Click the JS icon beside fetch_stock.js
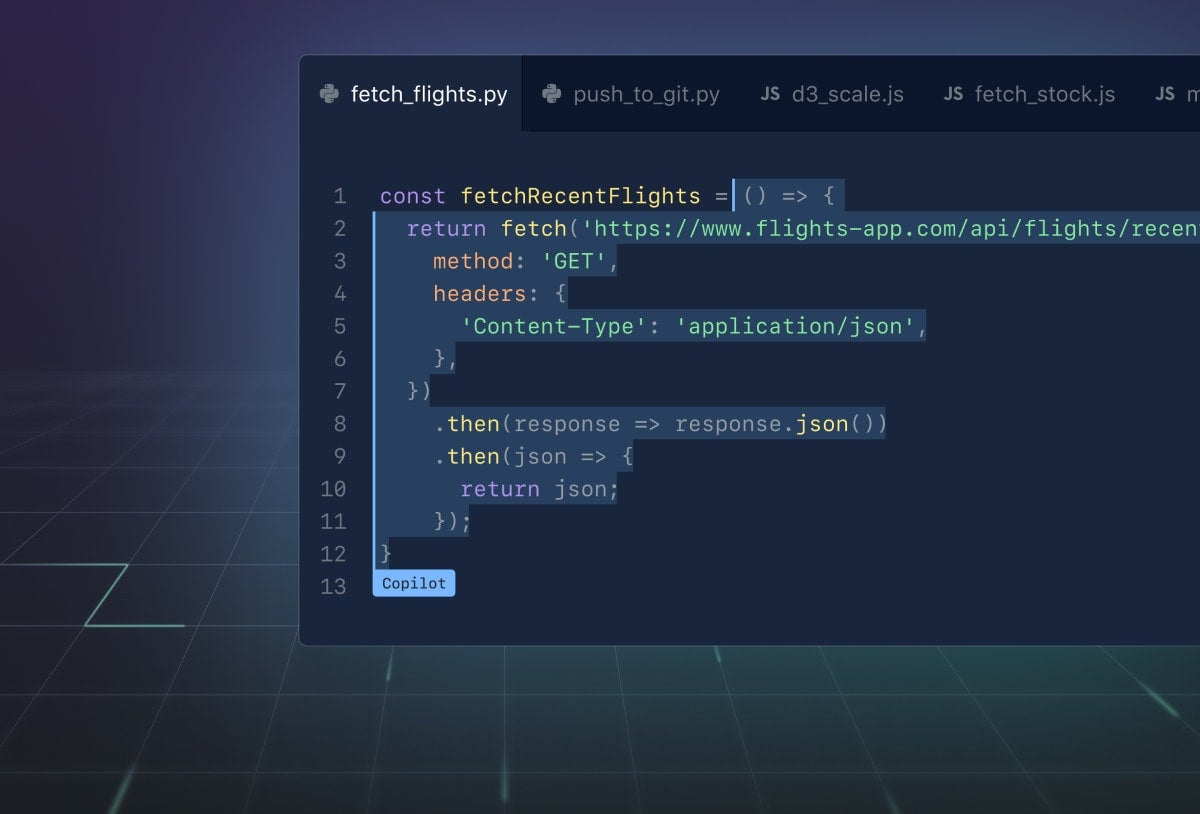1200x814 pixels. tap(953, 94)
